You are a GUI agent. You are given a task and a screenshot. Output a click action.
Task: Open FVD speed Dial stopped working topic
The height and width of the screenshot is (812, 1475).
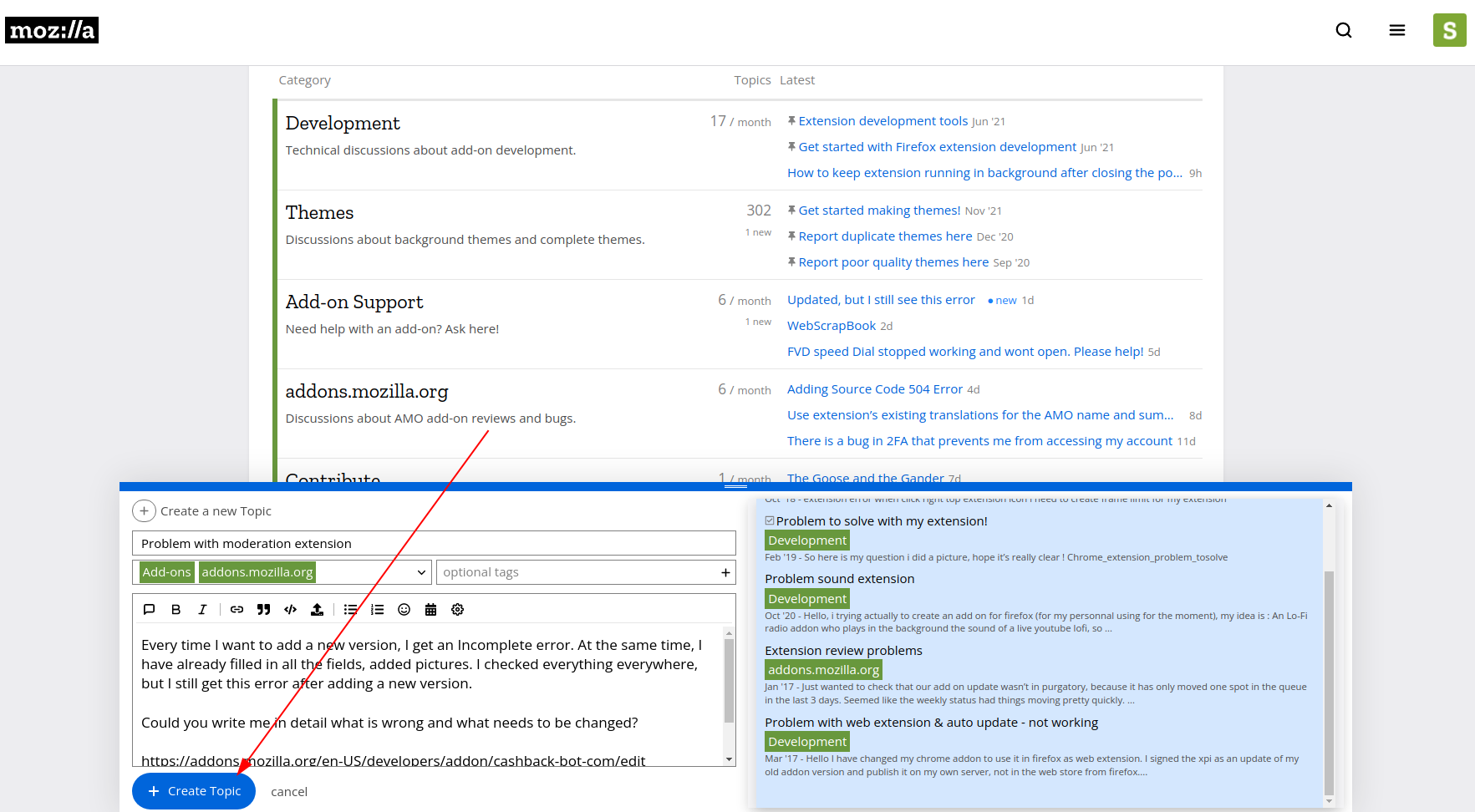(x=965, y=352)
